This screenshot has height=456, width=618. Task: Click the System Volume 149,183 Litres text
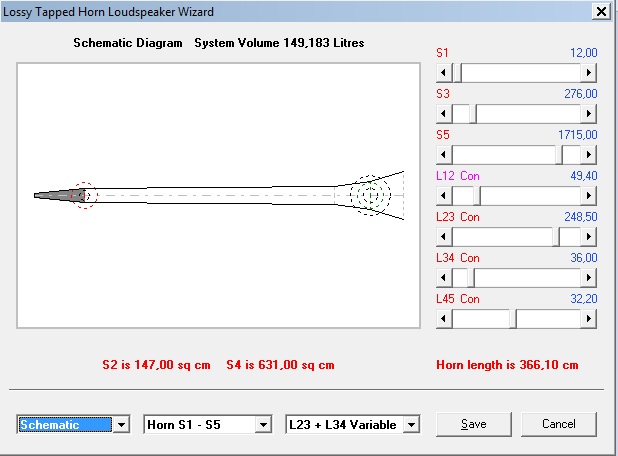click(279, 43)
